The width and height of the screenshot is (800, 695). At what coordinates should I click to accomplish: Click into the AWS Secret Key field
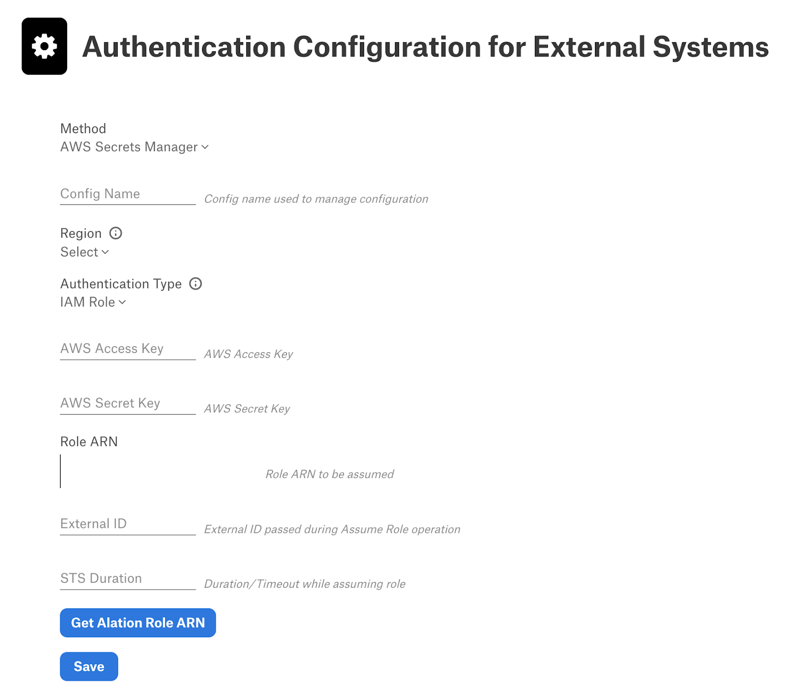pyautogui.click(x=128, y=404)
